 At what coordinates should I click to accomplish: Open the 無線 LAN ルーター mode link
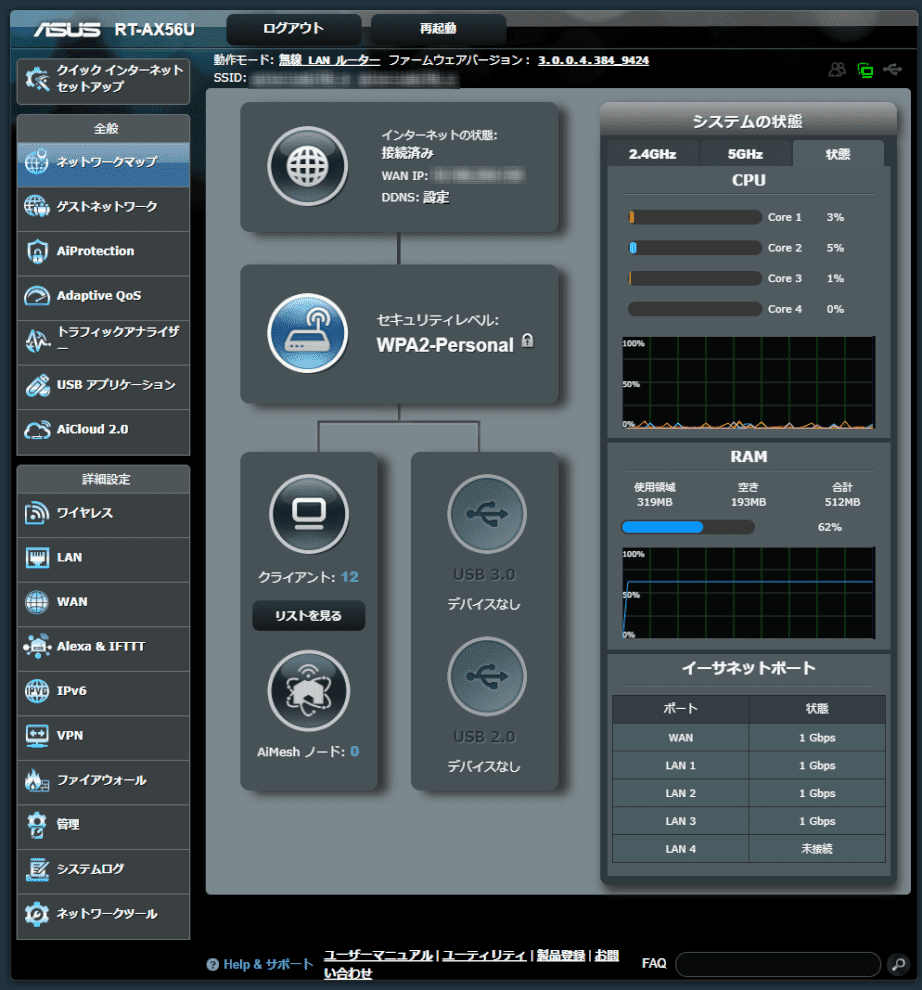click(330, 61)
